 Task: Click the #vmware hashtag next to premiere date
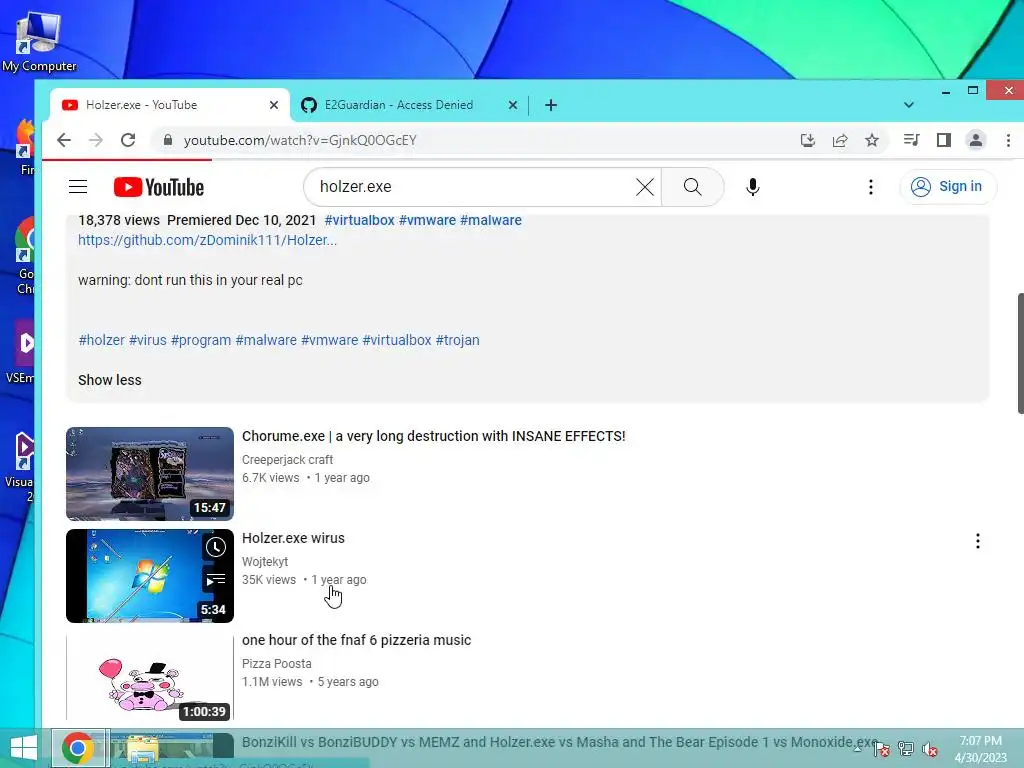coord(427,220)
